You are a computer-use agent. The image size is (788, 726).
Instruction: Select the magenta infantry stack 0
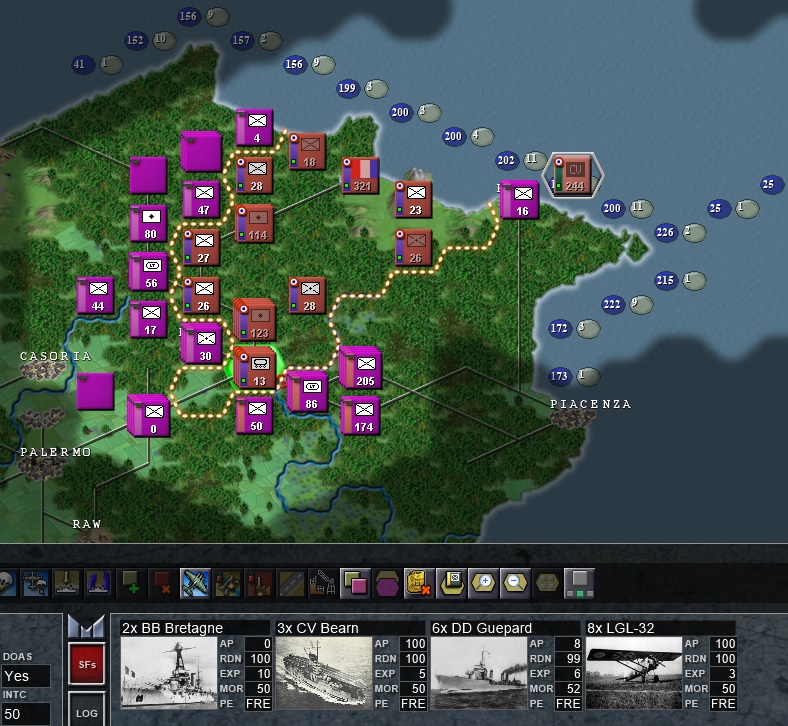[149, 416]
